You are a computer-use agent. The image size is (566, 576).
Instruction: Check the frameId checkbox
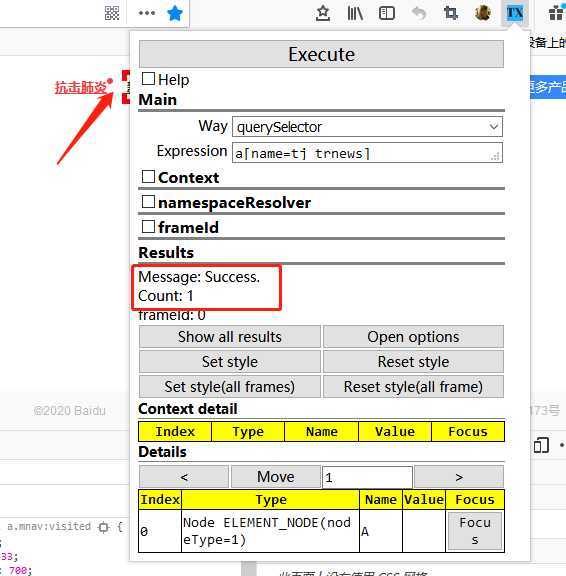point(148,227)
